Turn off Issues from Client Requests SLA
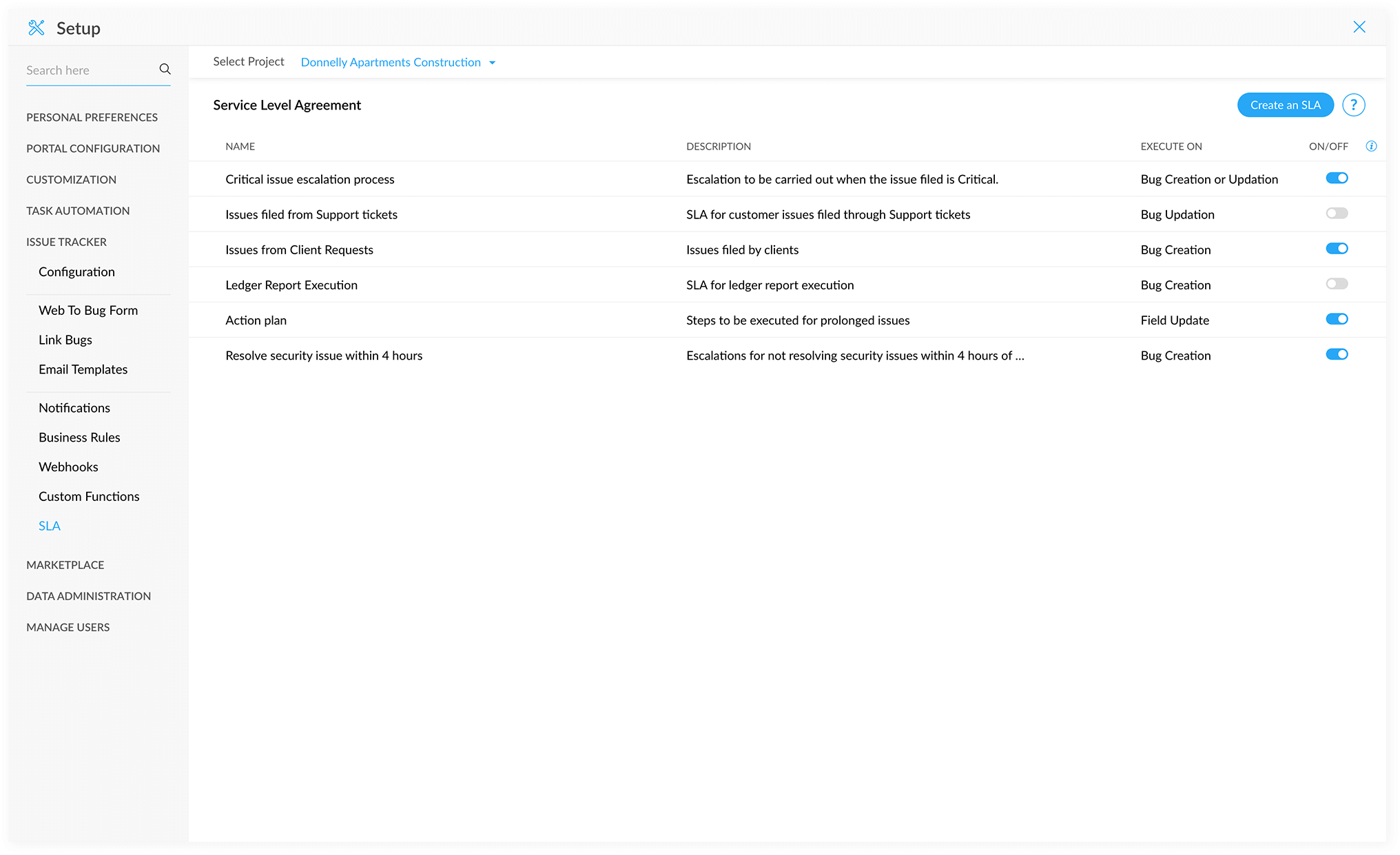 coord(1337,249)
